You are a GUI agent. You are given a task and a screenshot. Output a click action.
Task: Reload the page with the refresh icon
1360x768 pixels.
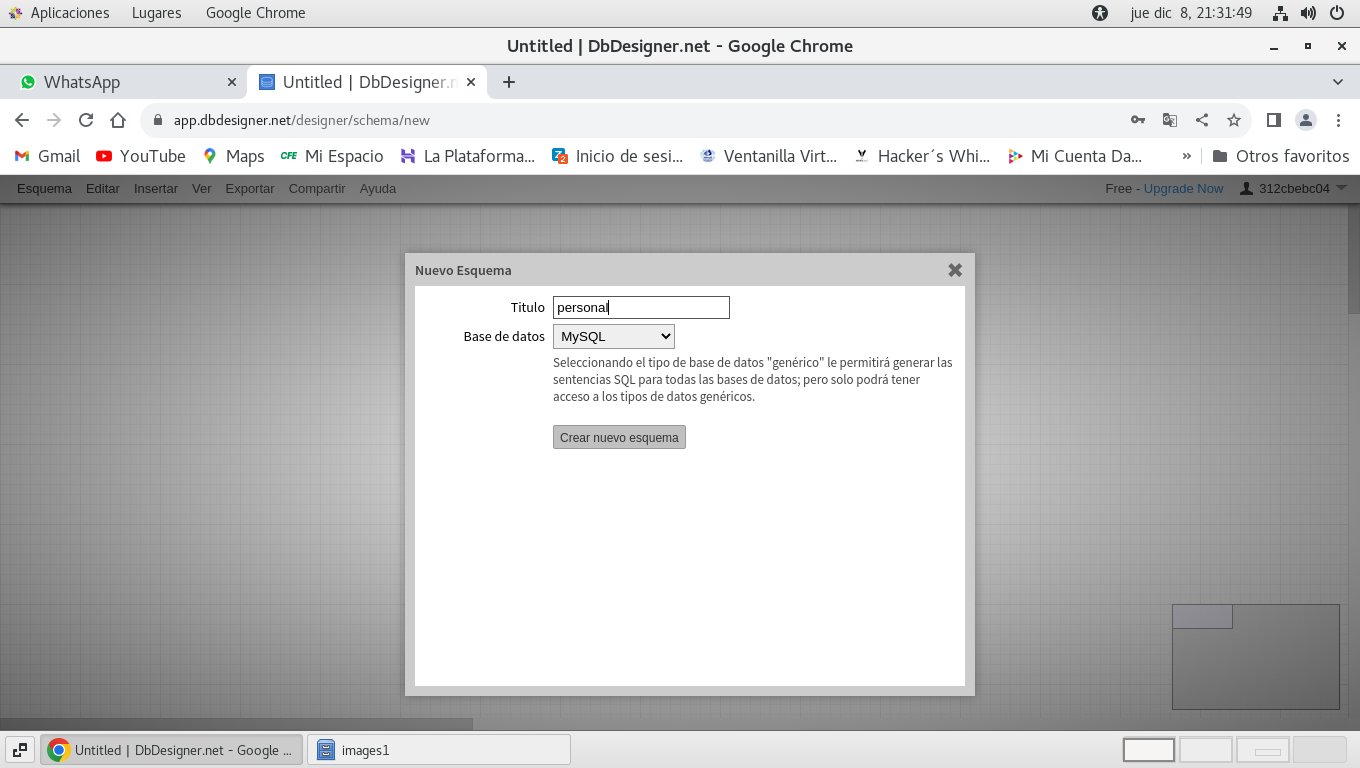pos(86,120)
